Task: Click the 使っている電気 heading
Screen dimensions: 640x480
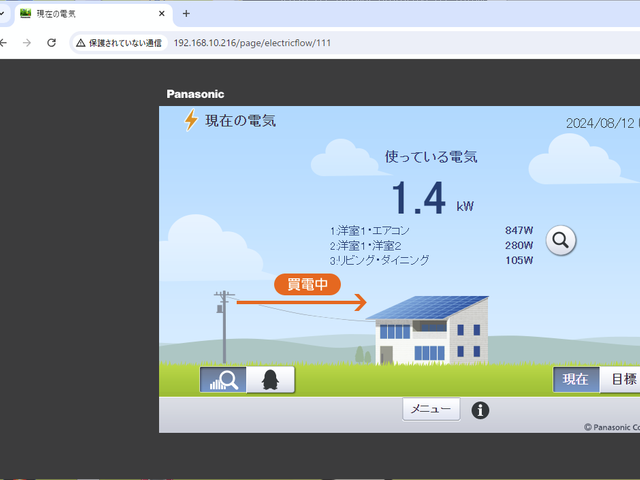Action: (x=431, y=156)
